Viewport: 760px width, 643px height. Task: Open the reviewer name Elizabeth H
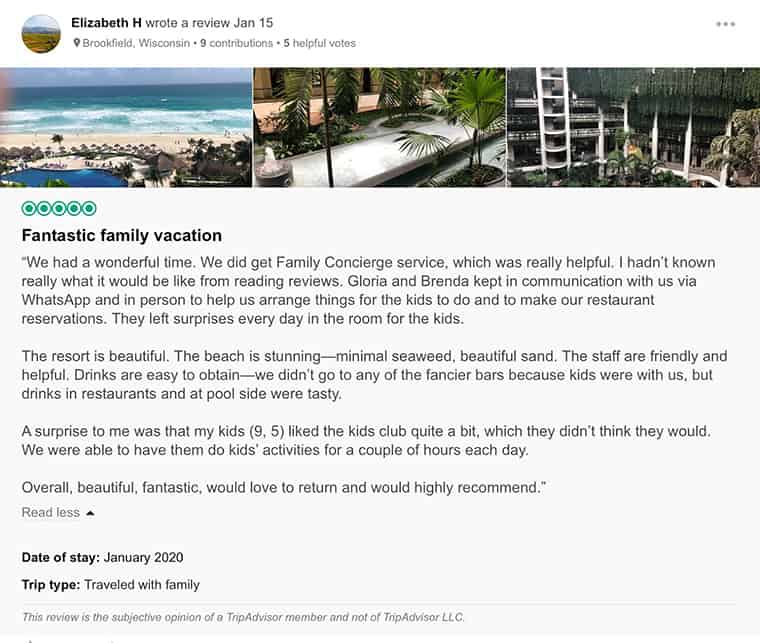click(107, 23)
